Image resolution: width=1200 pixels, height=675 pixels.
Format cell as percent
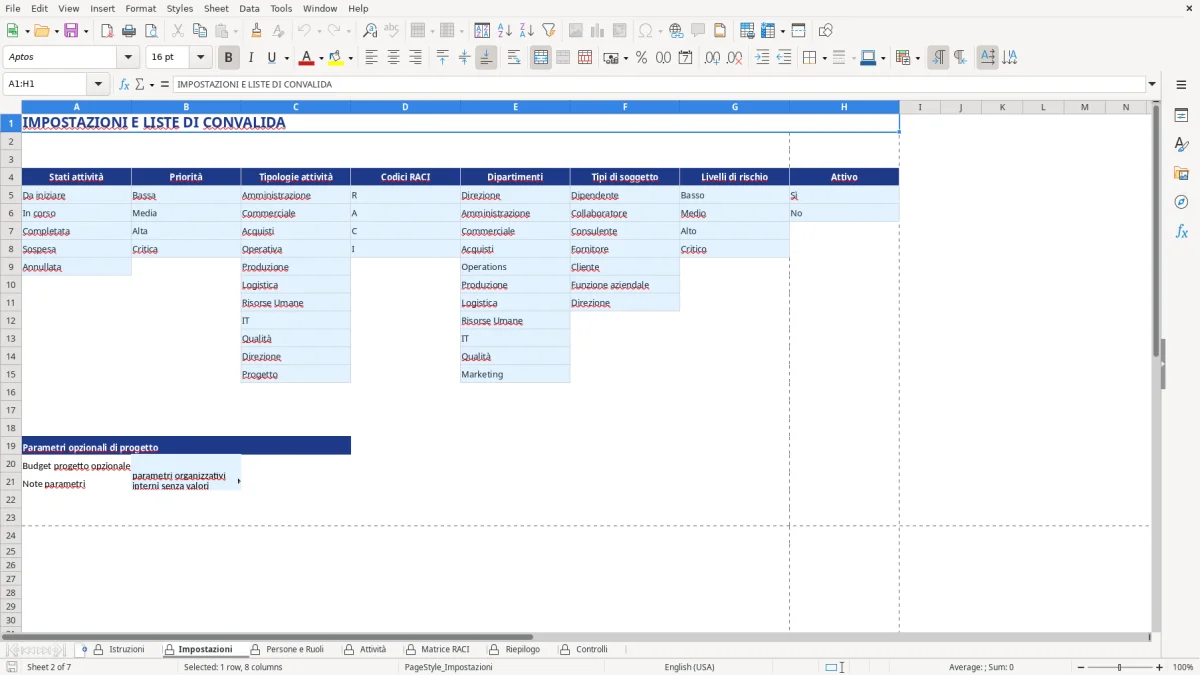click(641, 58)
